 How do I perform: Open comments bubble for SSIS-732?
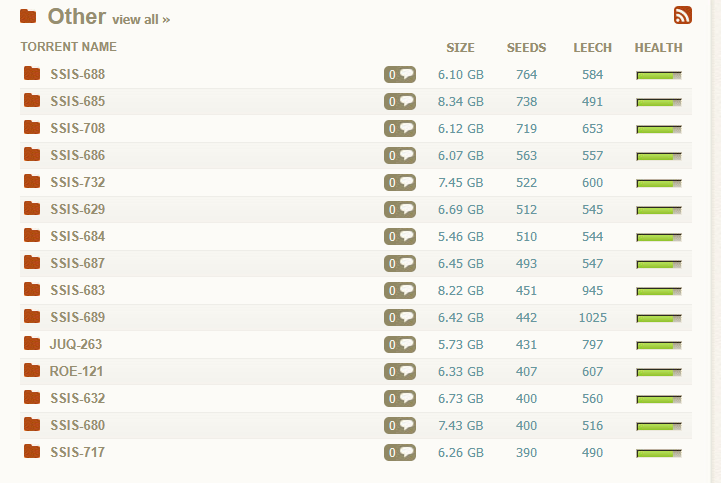click(x=400, y=183)
